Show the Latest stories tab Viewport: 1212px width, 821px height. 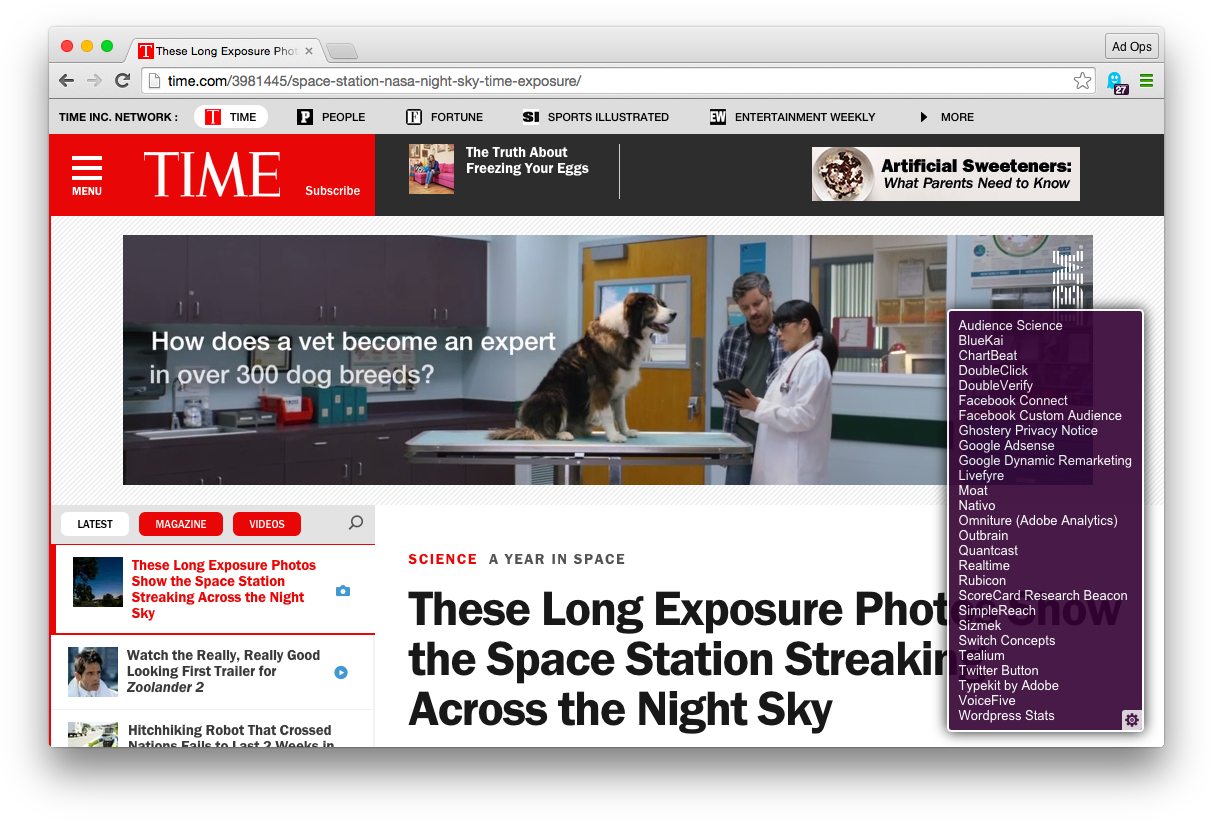(95, 524)
